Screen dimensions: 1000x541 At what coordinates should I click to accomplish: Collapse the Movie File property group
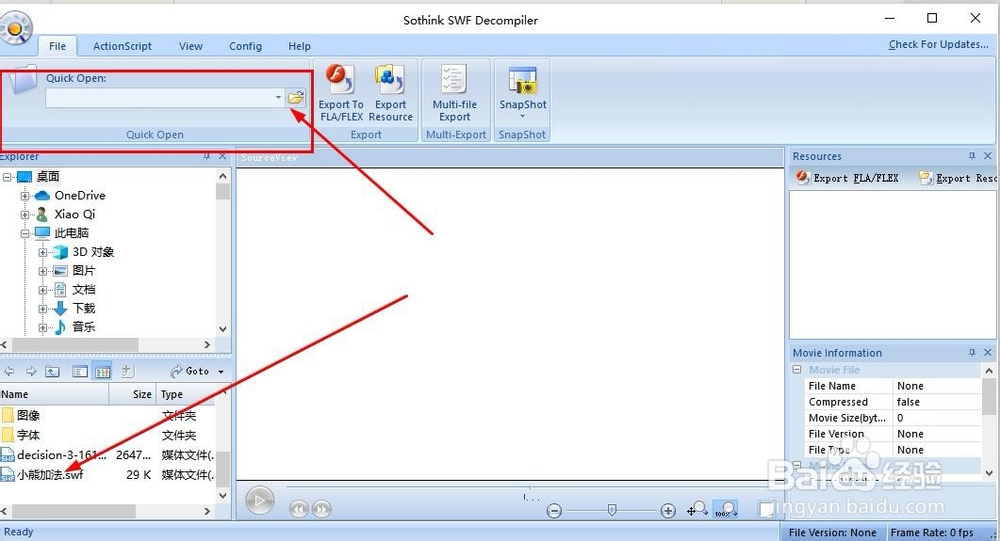797,369
